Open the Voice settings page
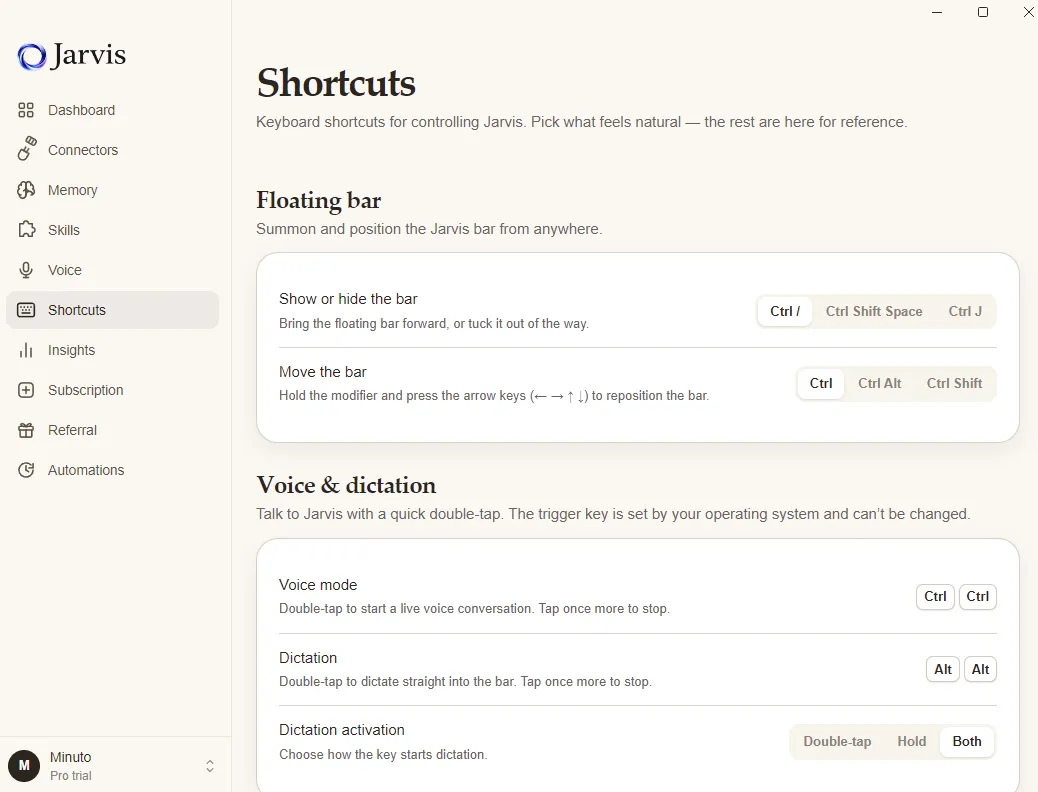Image resolution: width=1038 pixels, height=792 pixels. coord(113,270)
